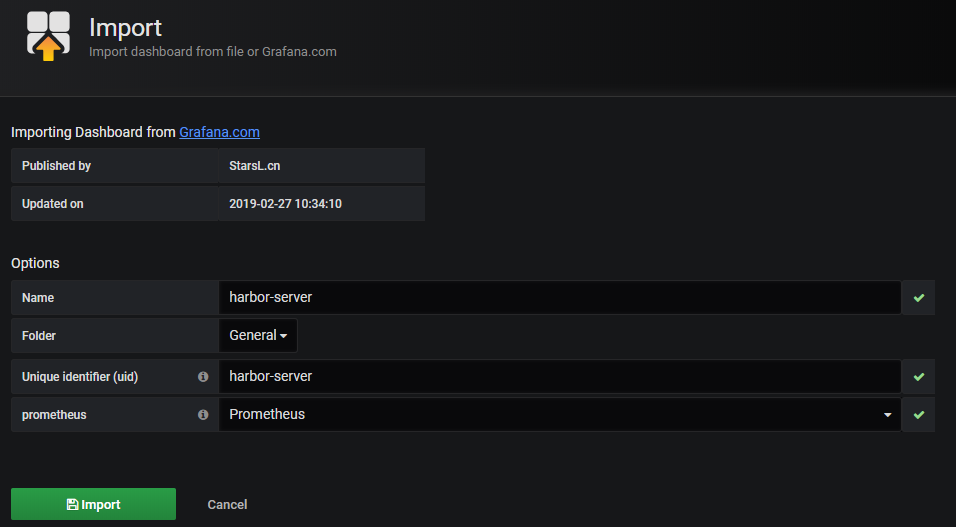Click the Published by label

(x=56, y=166)
